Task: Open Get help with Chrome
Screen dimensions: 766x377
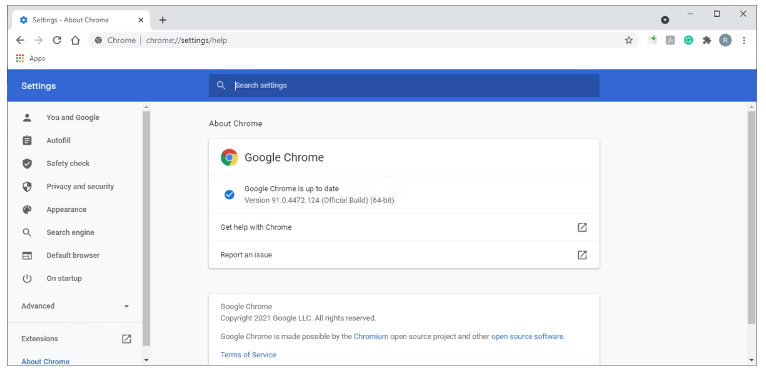Action: [x=404, y=228]
